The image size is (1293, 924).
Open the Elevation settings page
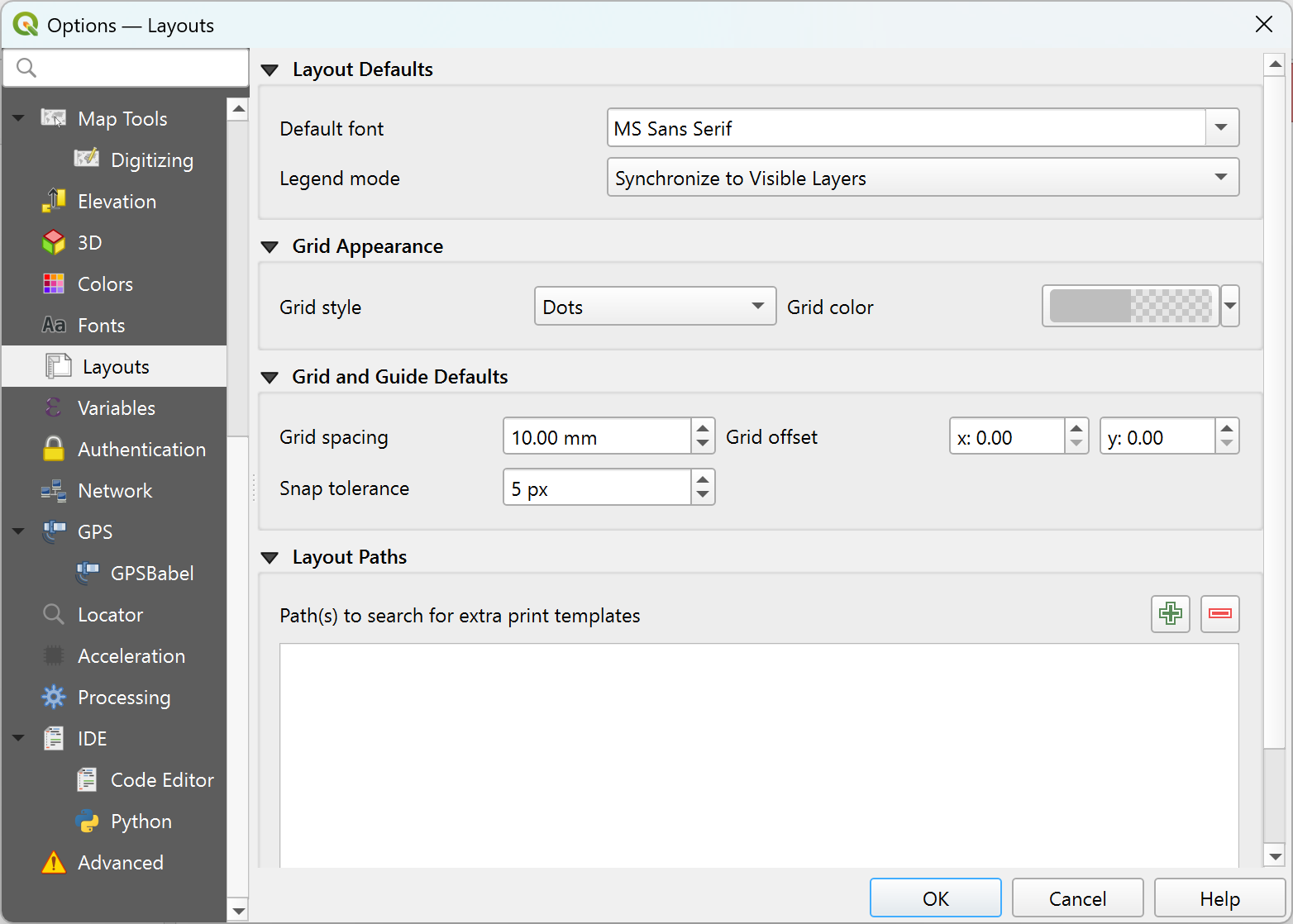point(117,201)
